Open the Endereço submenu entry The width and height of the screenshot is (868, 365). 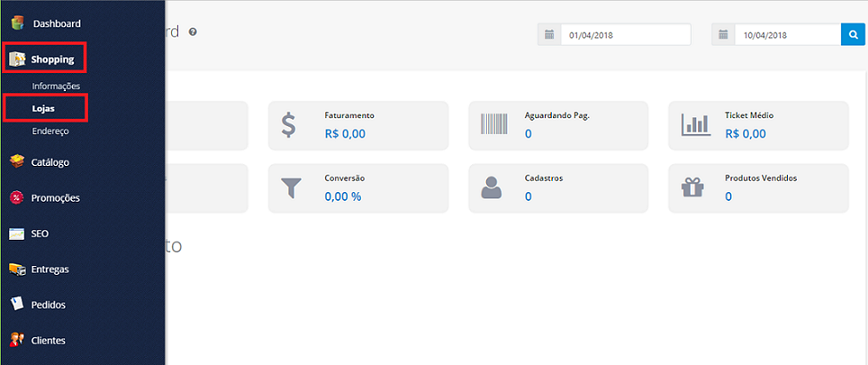[x=50, y=132]
